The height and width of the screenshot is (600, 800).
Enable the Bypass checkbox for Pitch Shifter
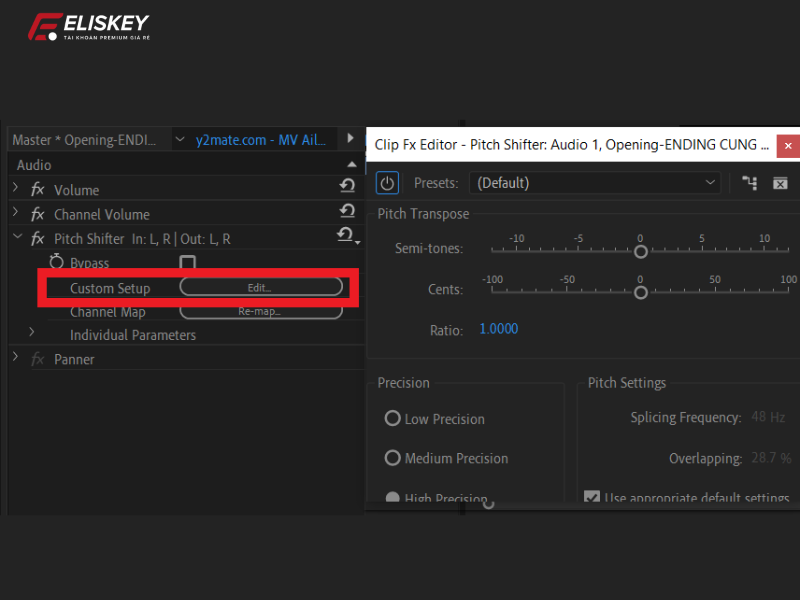(x=186, y=262)
